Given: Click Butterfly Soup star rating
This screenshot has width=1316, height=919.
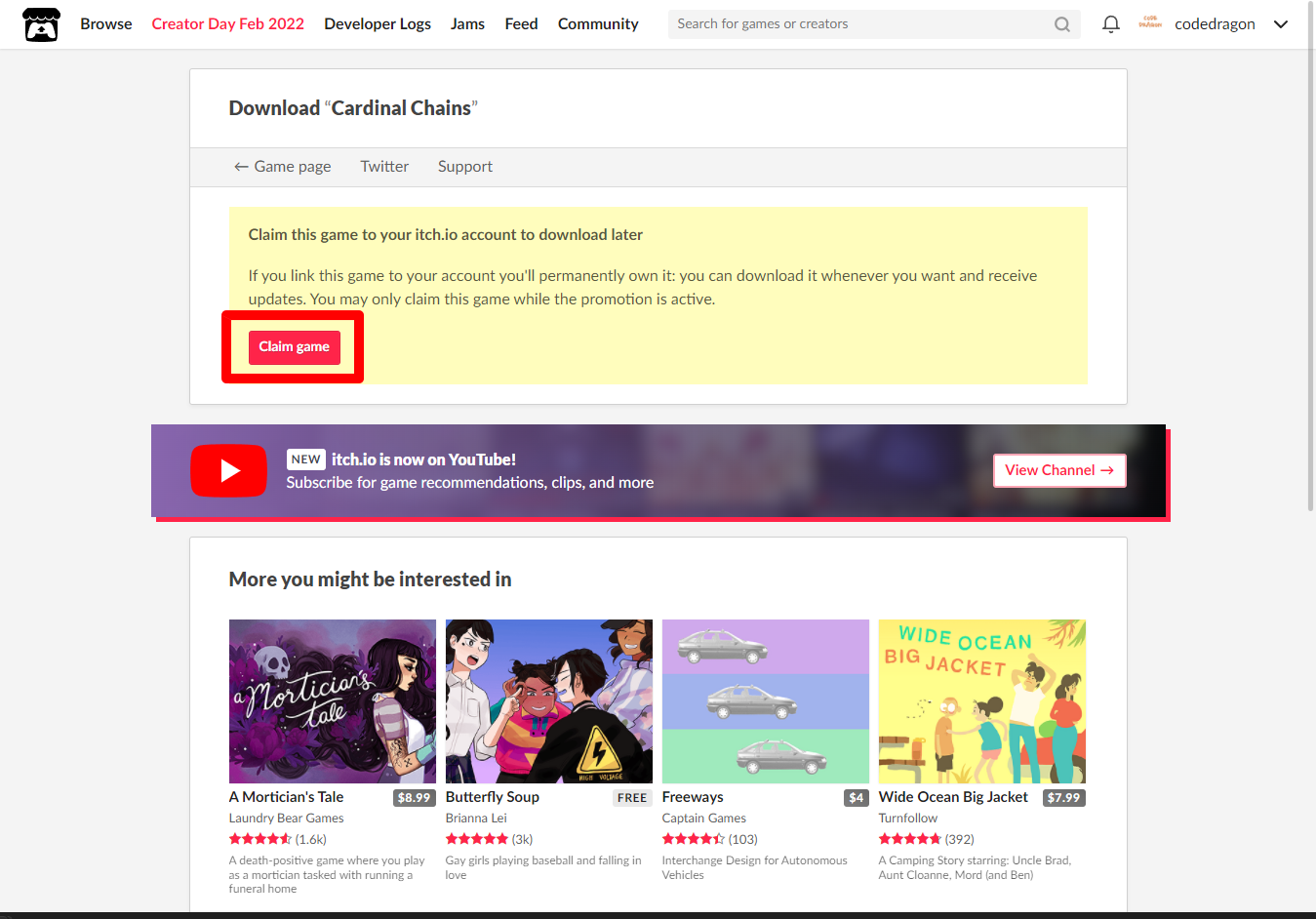Looking at the screenshot, I should point(477,839).
